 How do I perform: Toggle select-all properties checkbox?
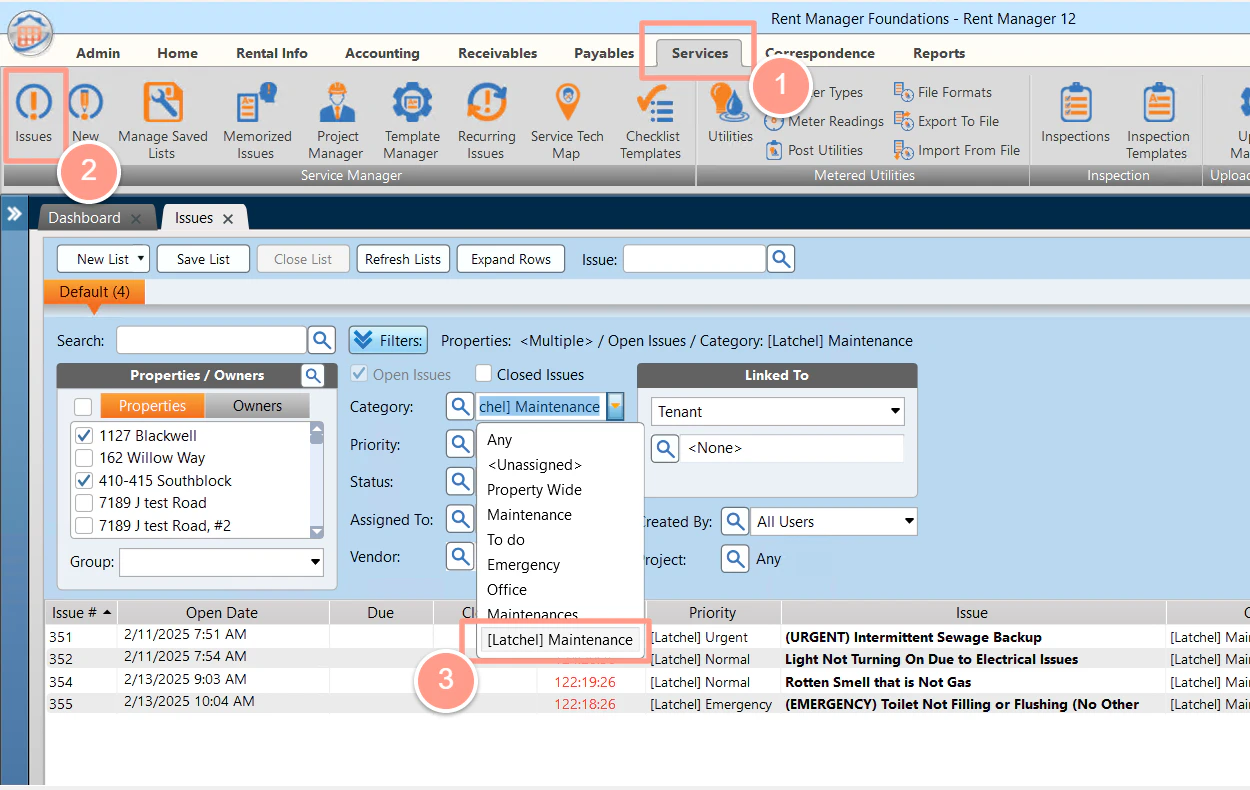point(83,406)
